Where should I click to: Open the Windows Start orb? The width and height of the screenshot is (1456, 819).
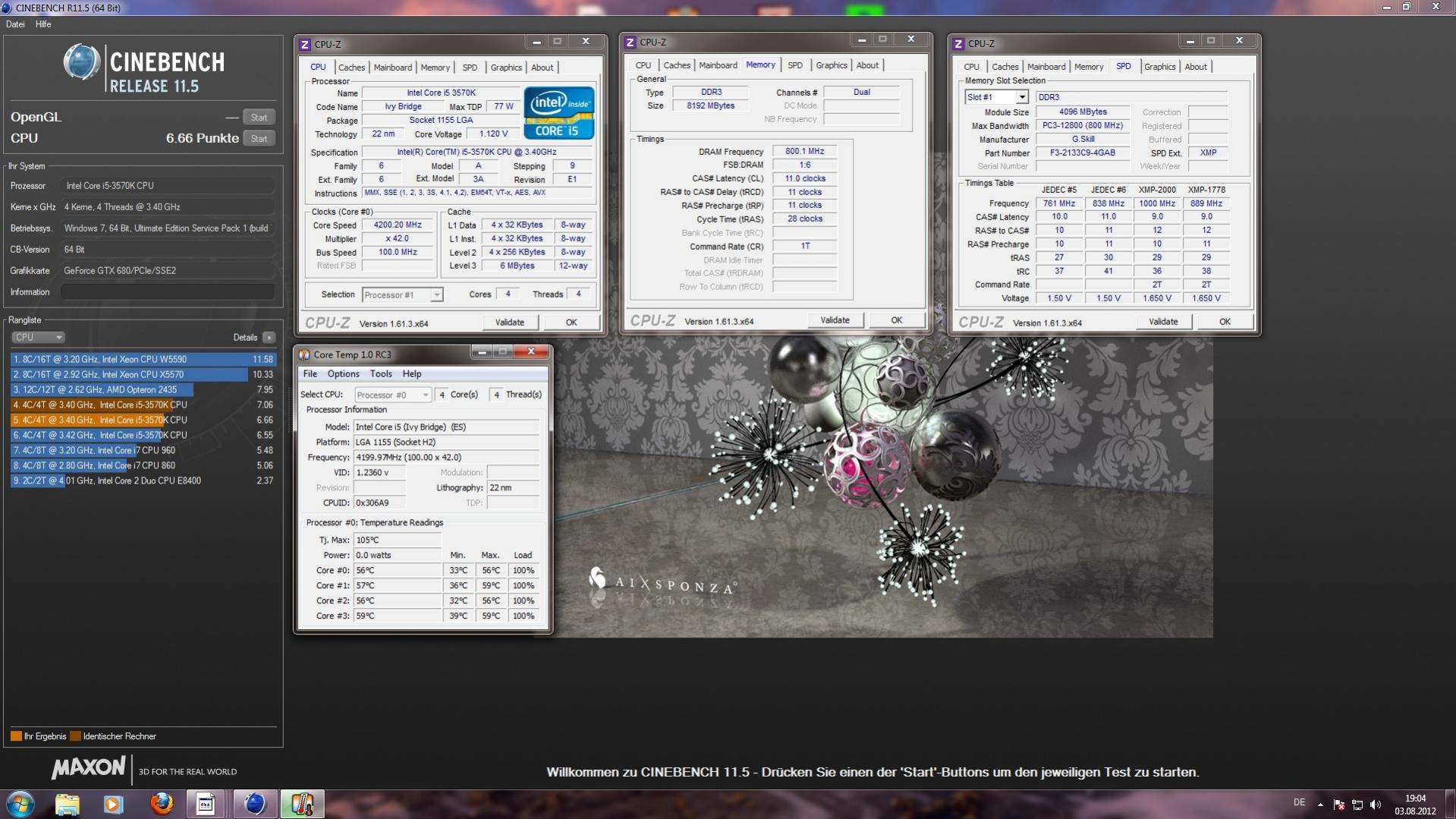click(x=20, y=804)
